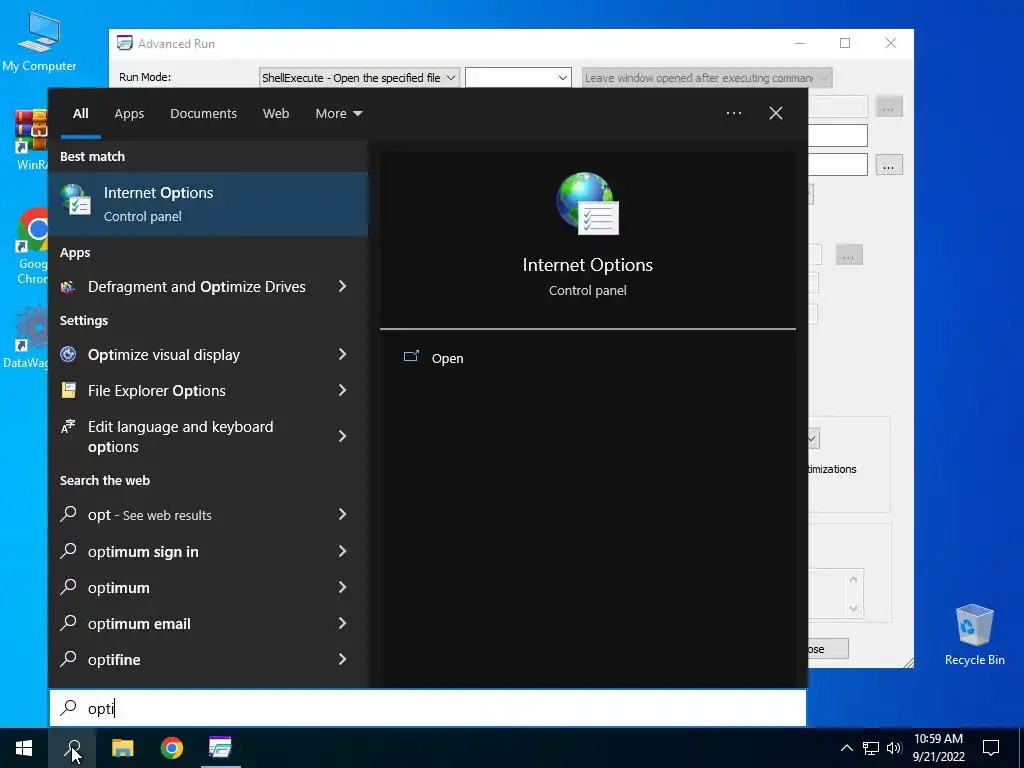Switch to the Documents search tab
The image size is (1024, 768).
tap(203, 114)
